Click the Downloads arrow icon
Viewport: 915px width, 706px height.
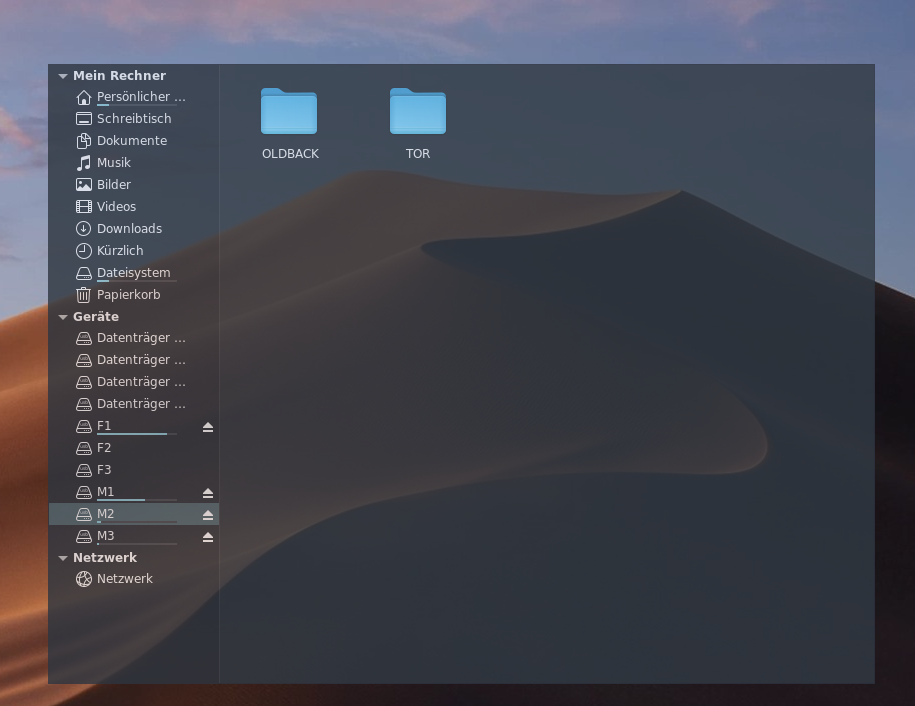83,229
